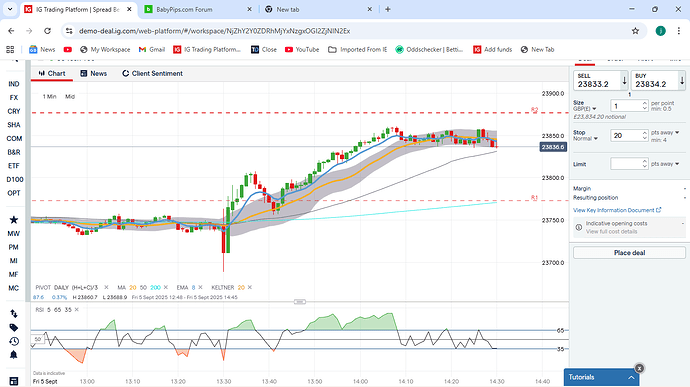Screen dimensions: 690x387
Task: Bookmark this page with the star icon
Action: [635, 31]
